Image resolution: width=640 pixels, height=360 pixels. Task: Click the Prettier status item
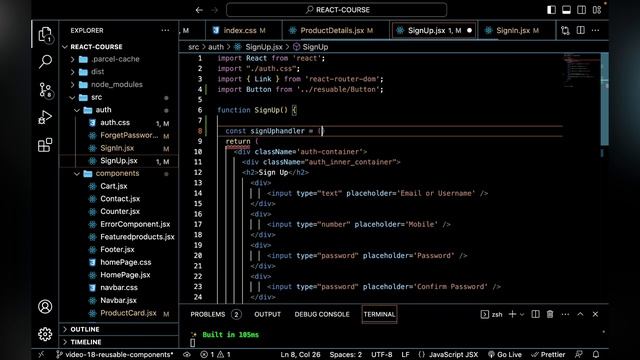pyautogui.click(x=548, y=354)
